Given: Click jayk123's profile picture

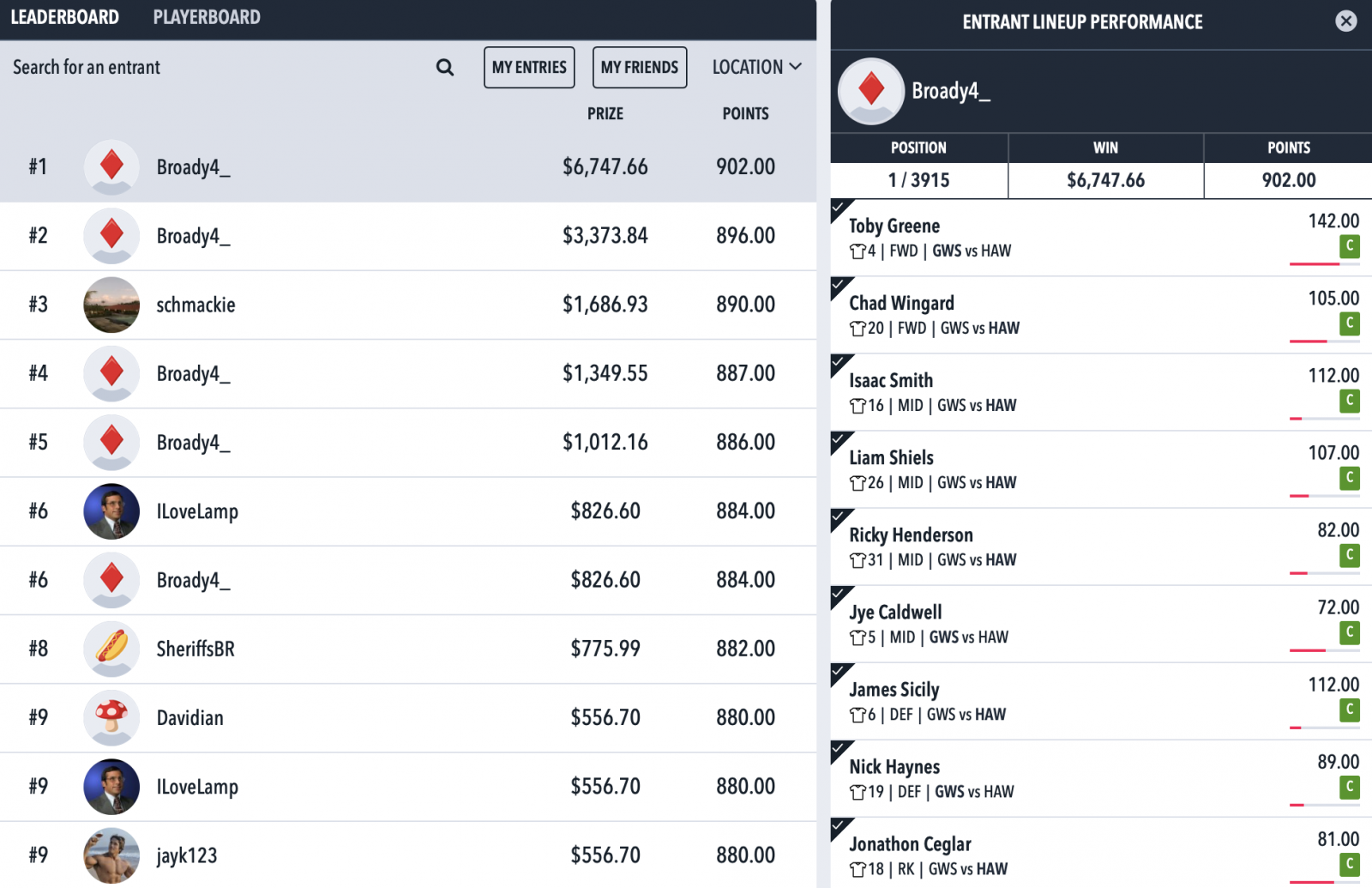Looking at the screenshot, I should click(111, 855).
